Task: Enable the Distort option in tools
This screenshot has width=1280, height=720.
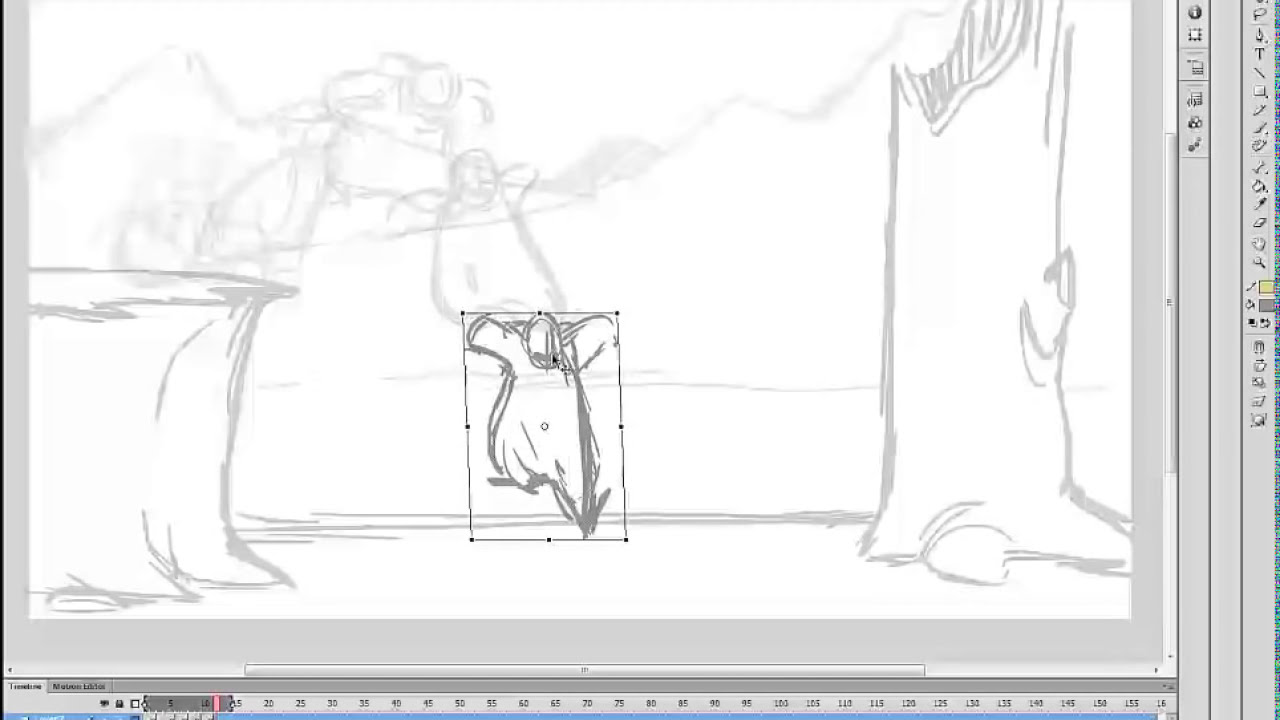Action: (x=1259, y=402)
